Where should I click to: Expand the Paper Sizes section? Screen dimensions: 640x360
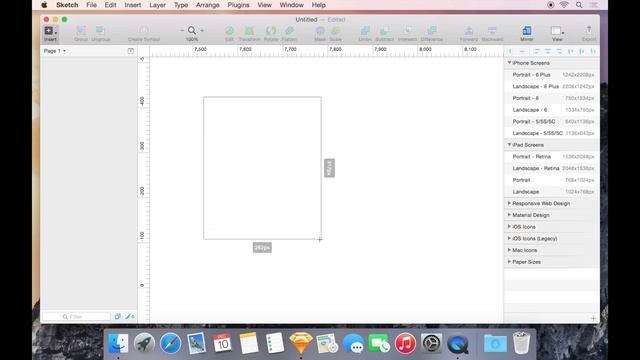click(x=509, y=262)
